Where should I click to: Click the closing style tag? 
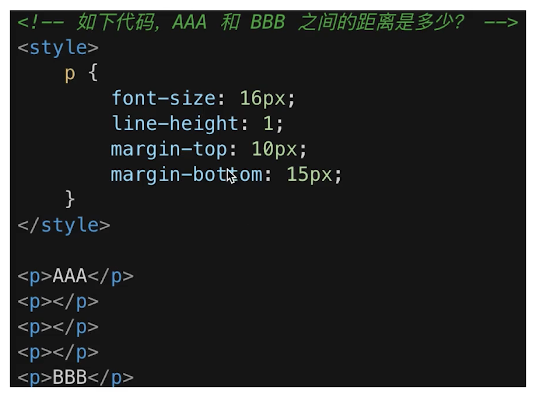(x=64, y=225)
